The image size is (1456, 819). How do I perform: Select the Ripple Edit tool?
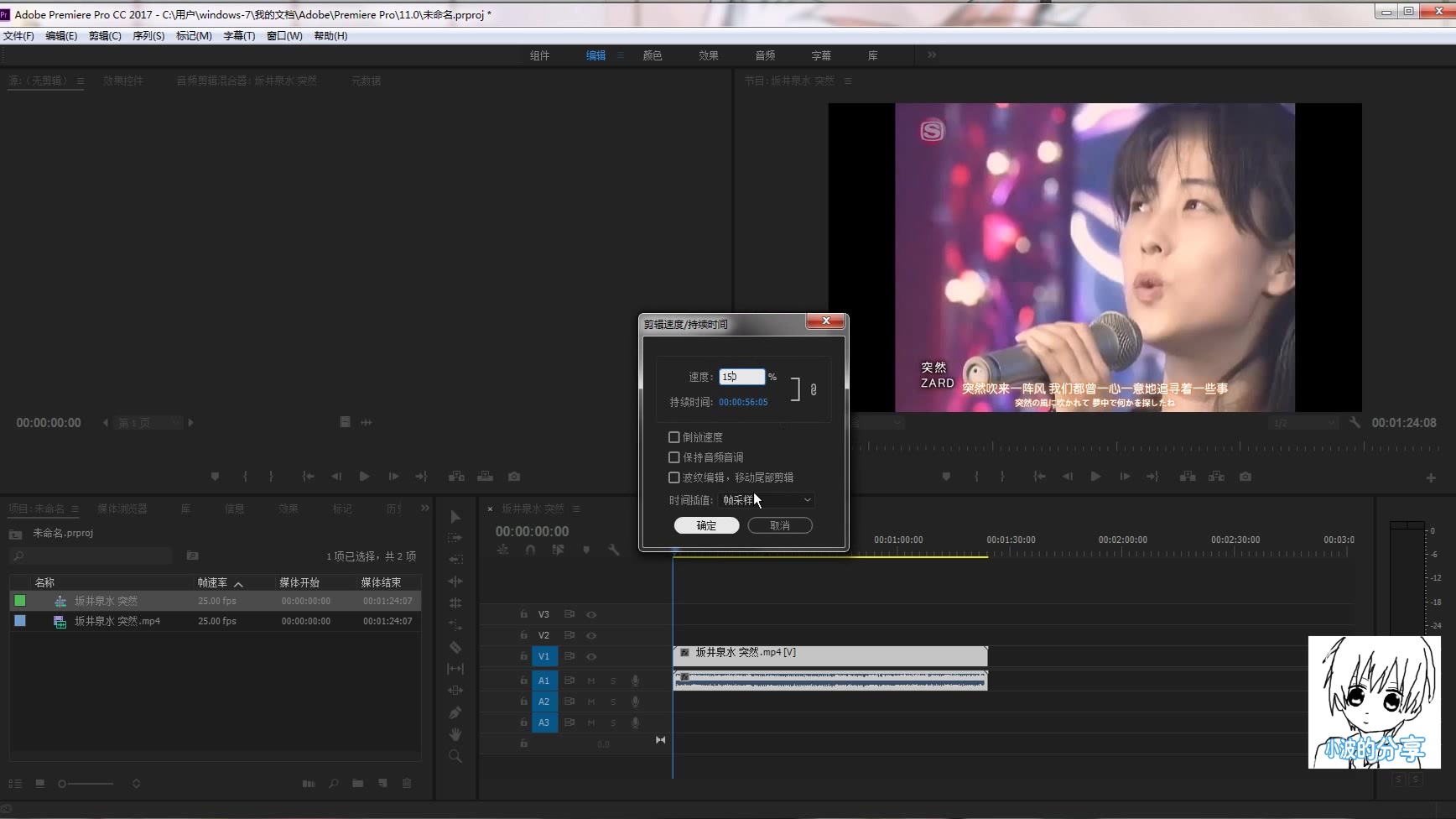coord(455,559)
